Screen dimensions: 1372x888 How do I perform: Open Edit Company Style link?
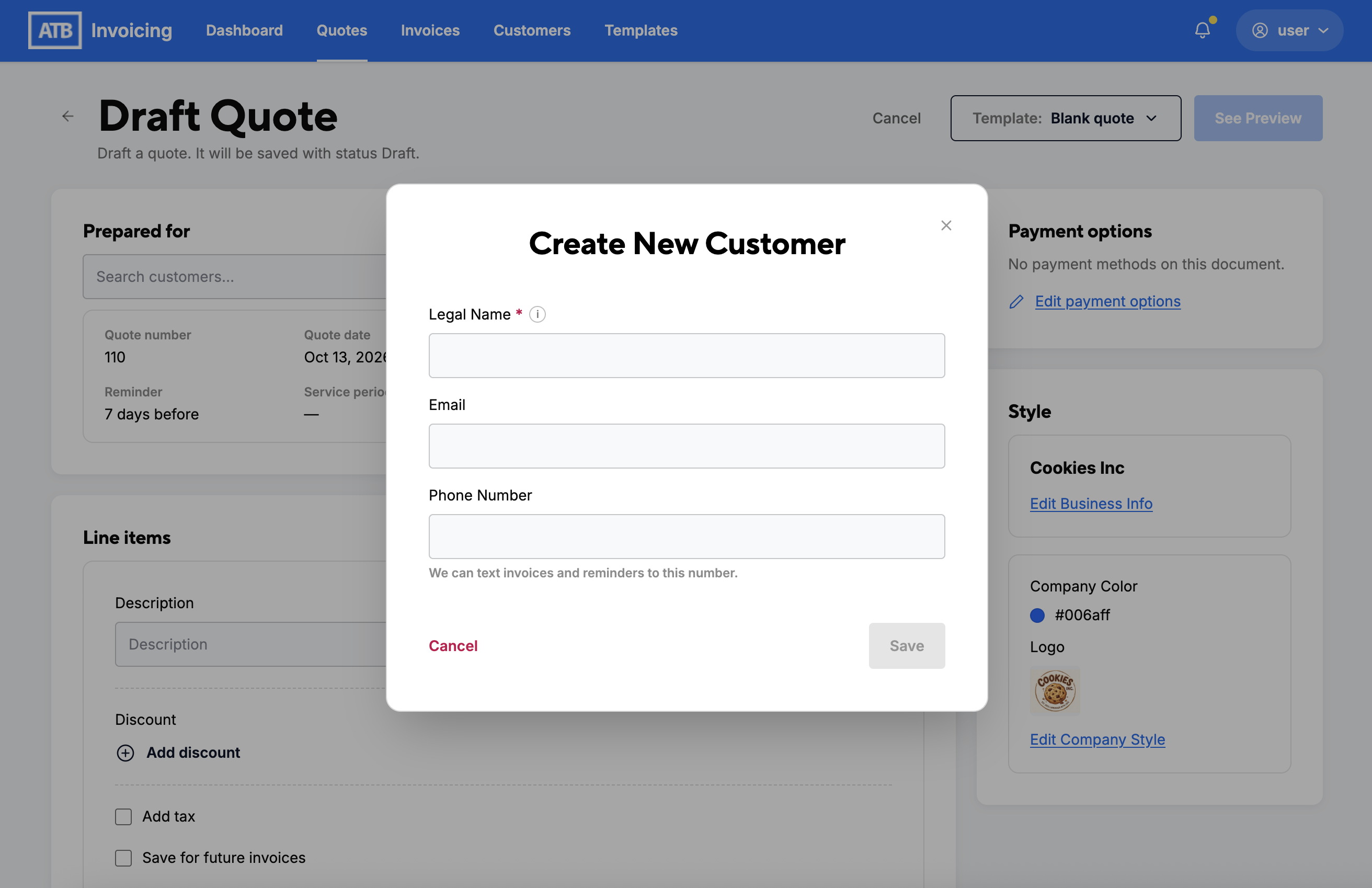coord(1097,740)
